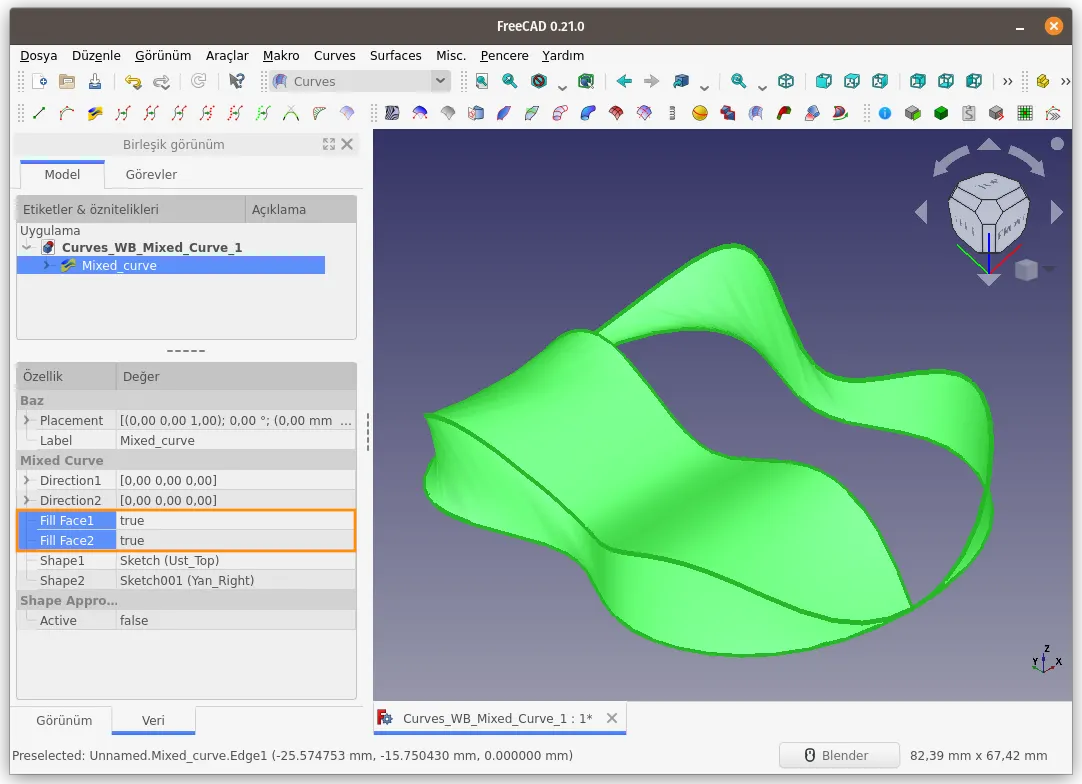This screenshot has width=1082, height=784.
Task: Click the yellow sphere curve-on-surface icon
Action: point(700,112)
